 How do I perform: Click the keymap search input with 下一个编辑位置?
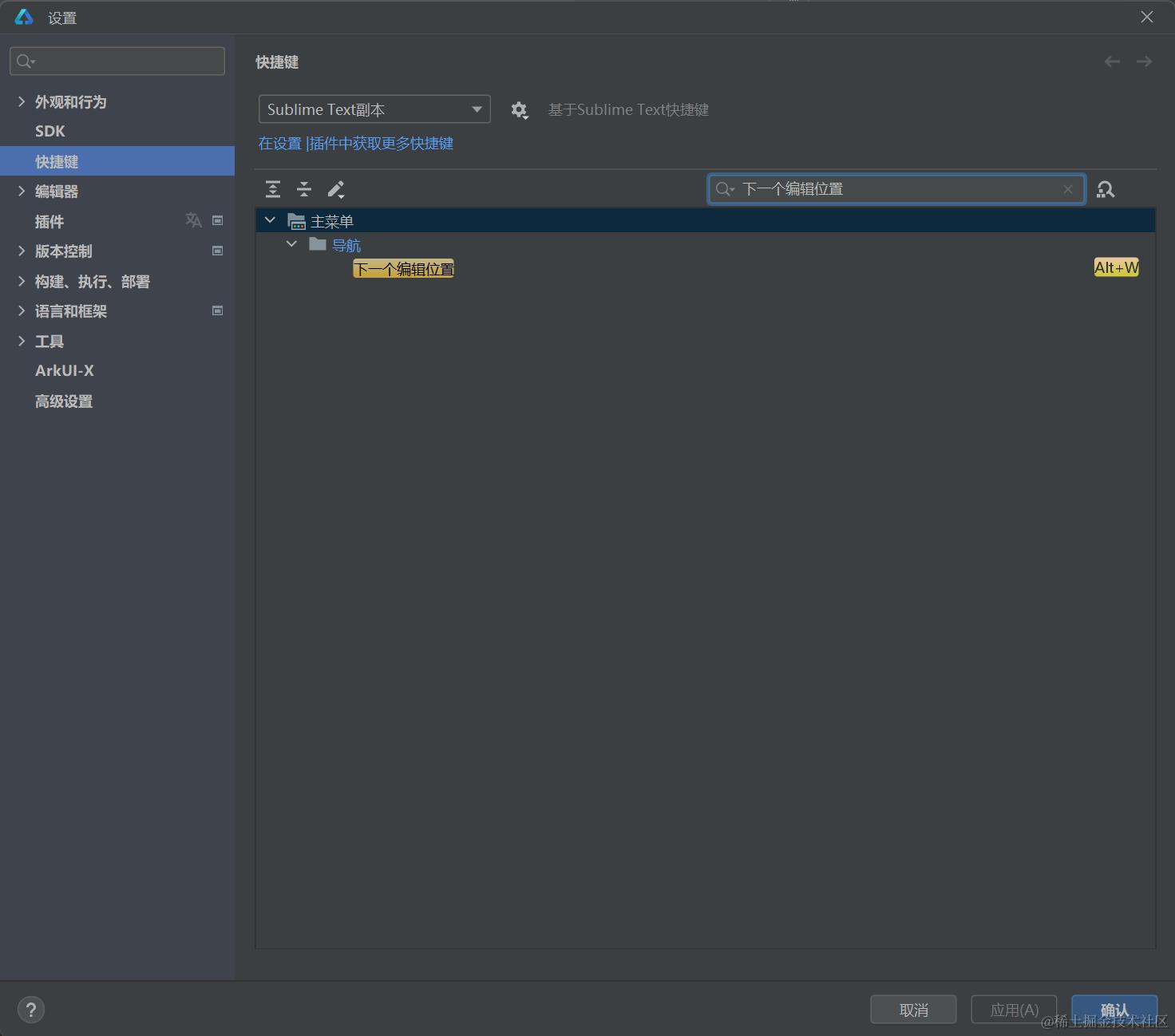(x=896, y=189)
